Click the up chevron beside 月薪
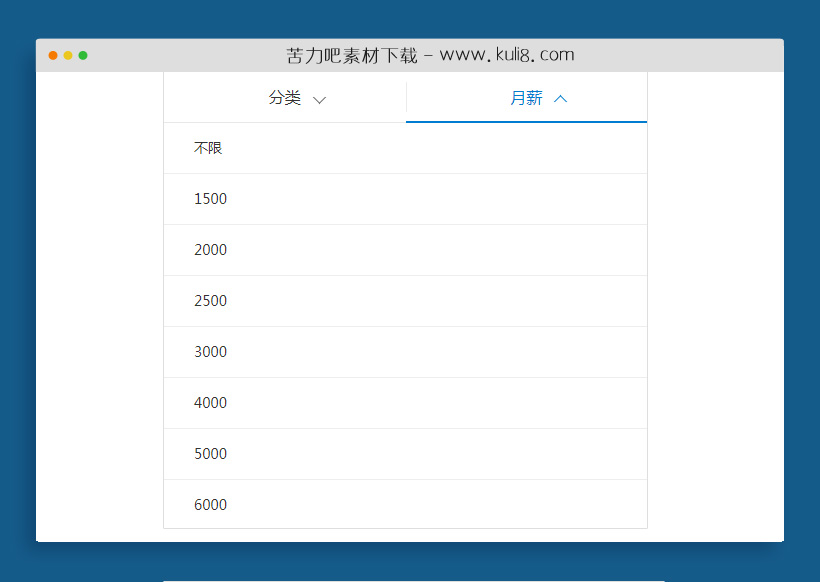The image size is (820, 582). [x=560, y=98]
